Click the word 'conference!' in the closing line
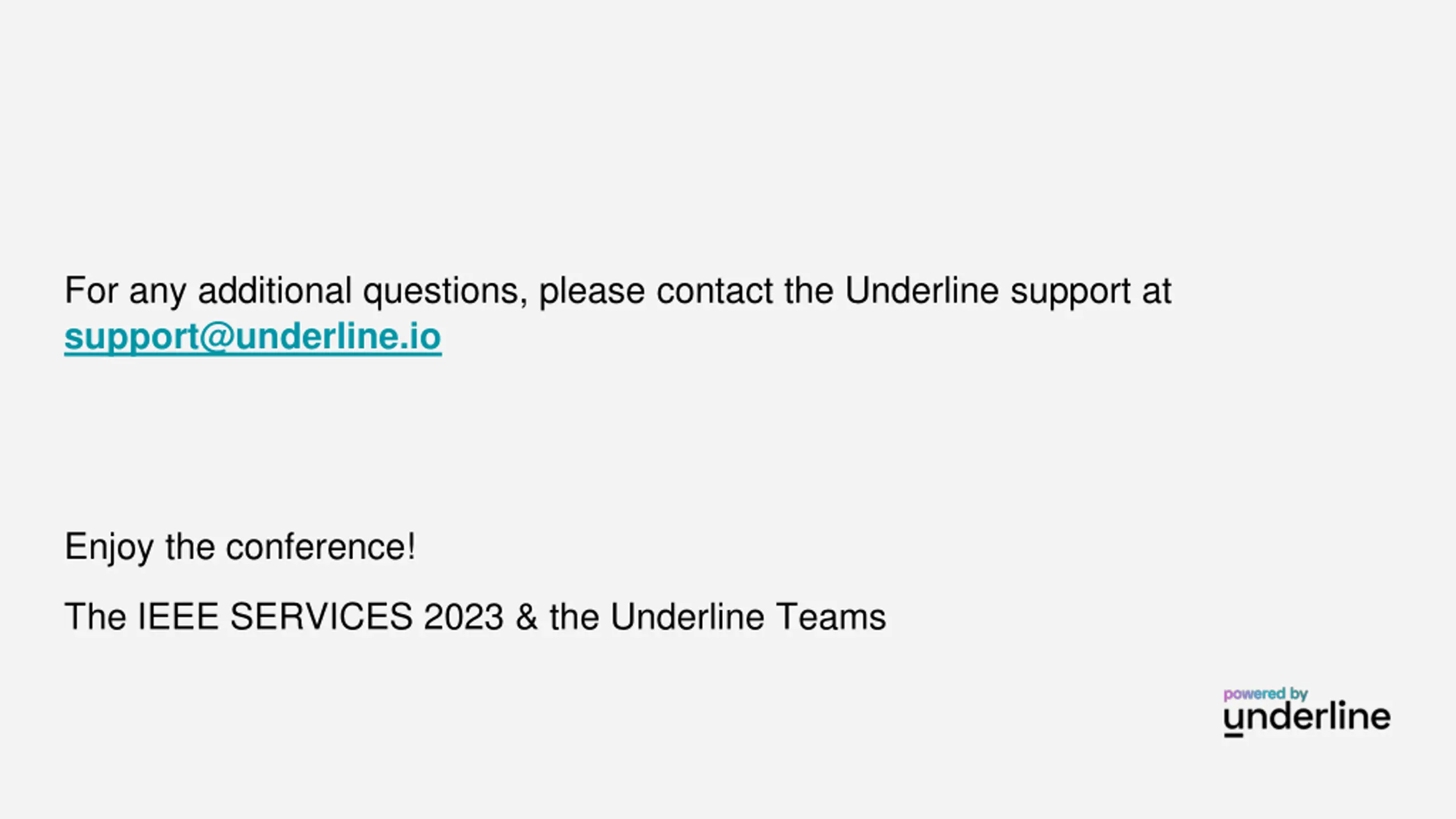This screenshot has width=1456, height=819. [321, 547]
